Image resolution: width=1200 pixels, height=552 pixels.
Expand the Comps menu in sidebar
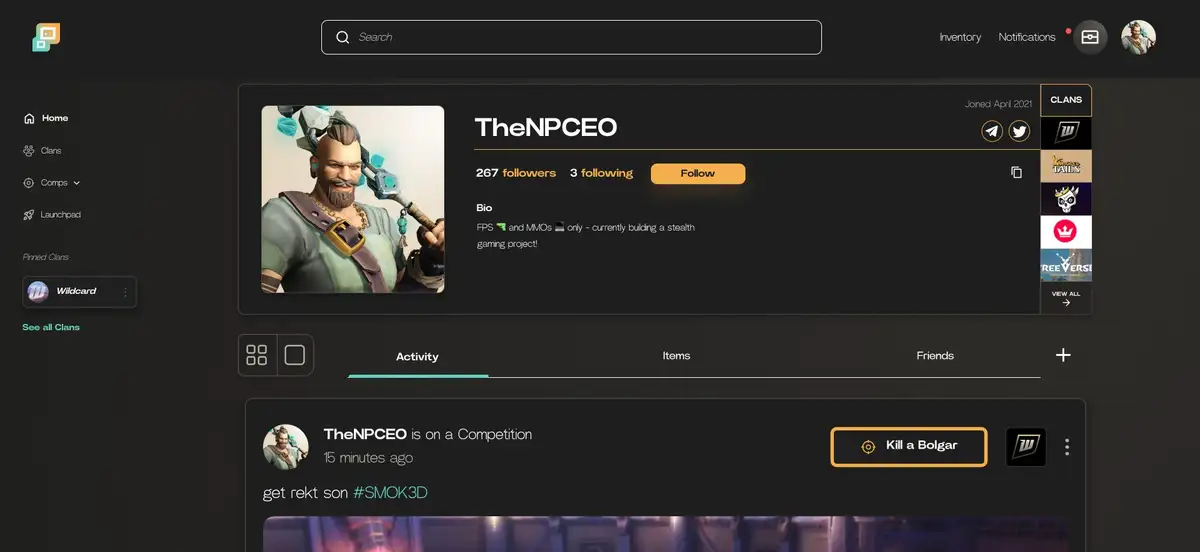[x=52, y=183]
